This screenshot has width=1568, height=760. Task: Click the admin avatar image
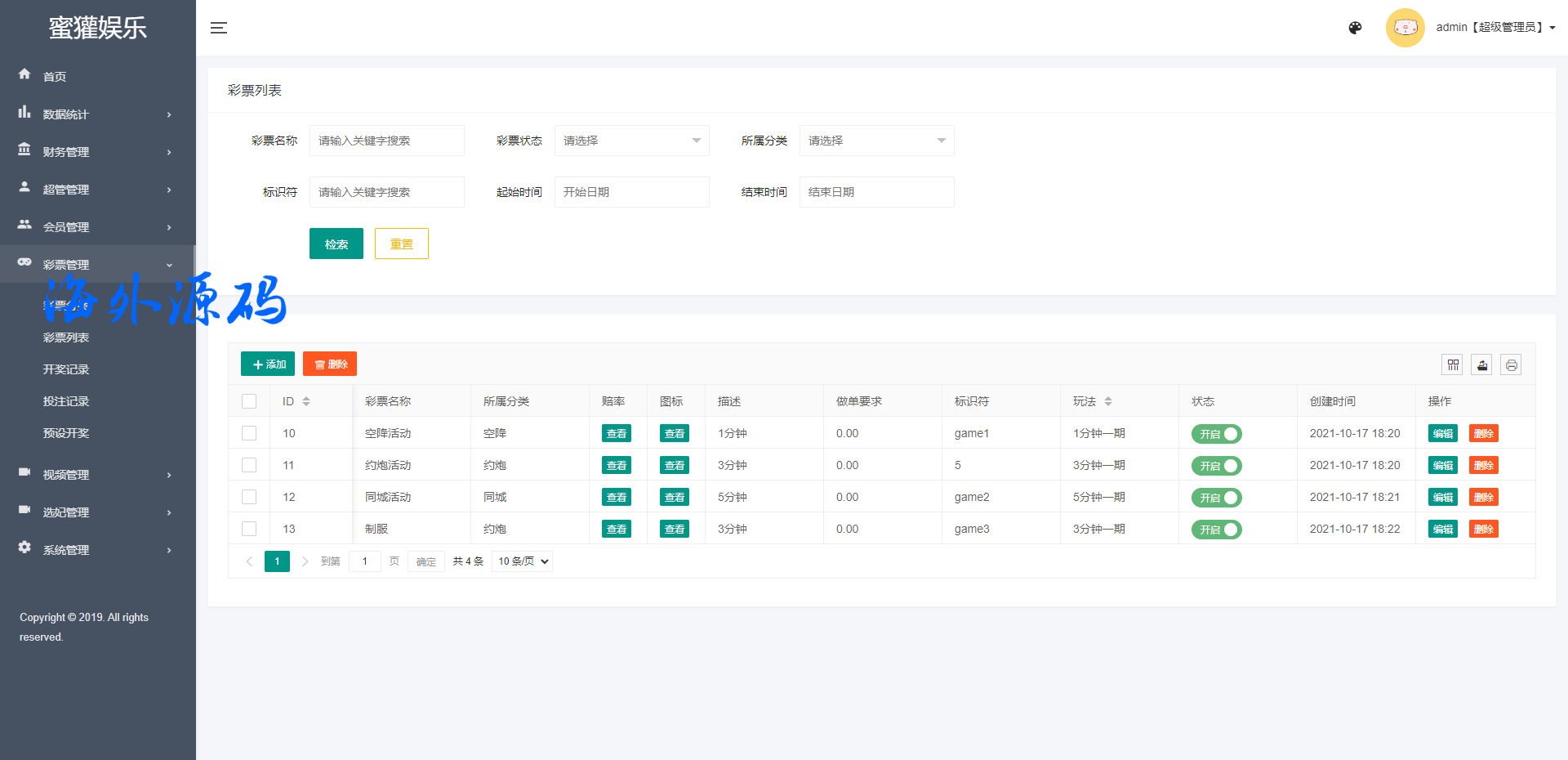(1405, 28)
